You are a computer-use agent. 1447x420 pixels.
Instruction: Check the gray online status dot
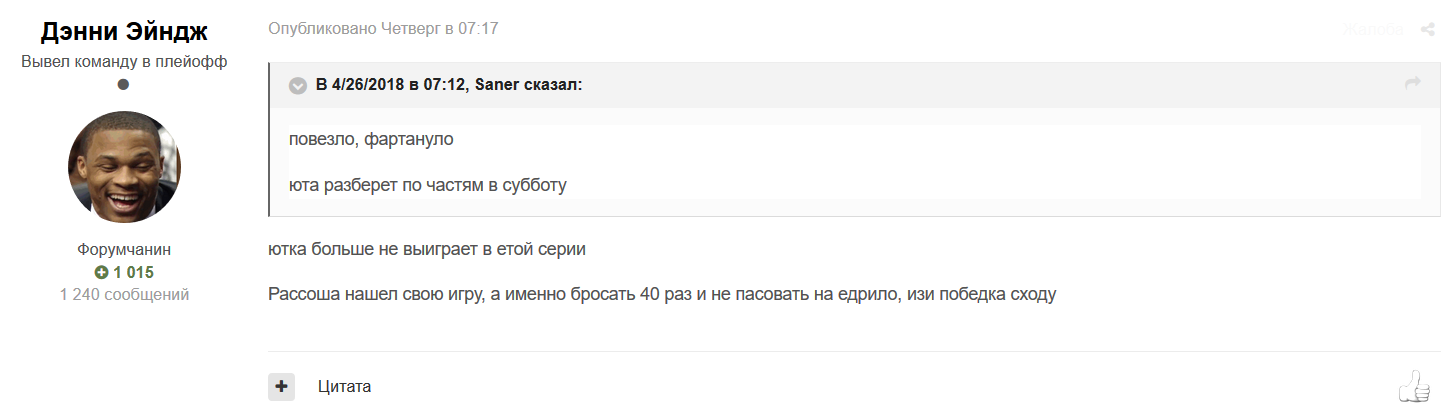pos(124,85)
